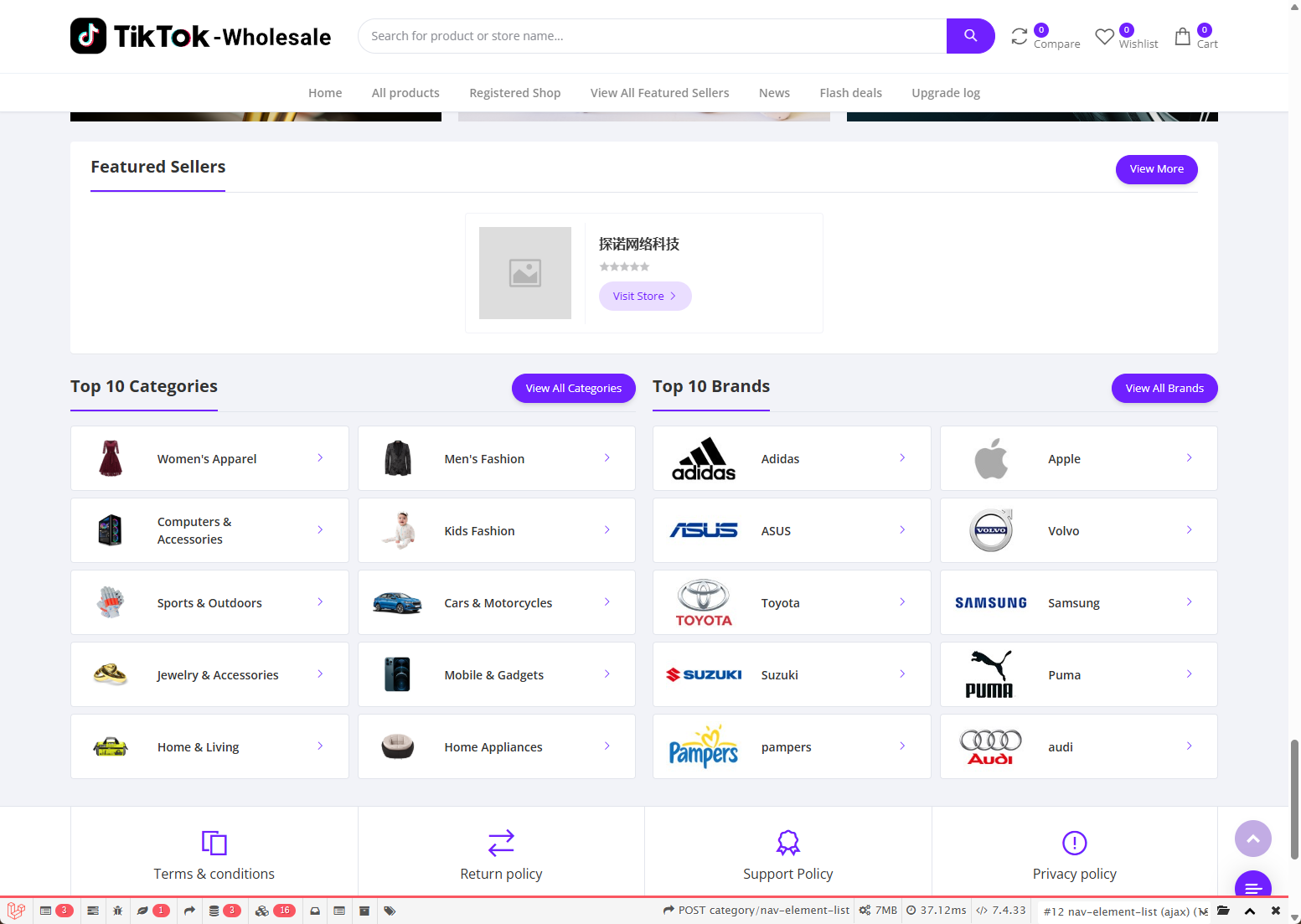Click the Visit Store button
The height and width of the screenshot is (924, 1301).
pos(645,297)
